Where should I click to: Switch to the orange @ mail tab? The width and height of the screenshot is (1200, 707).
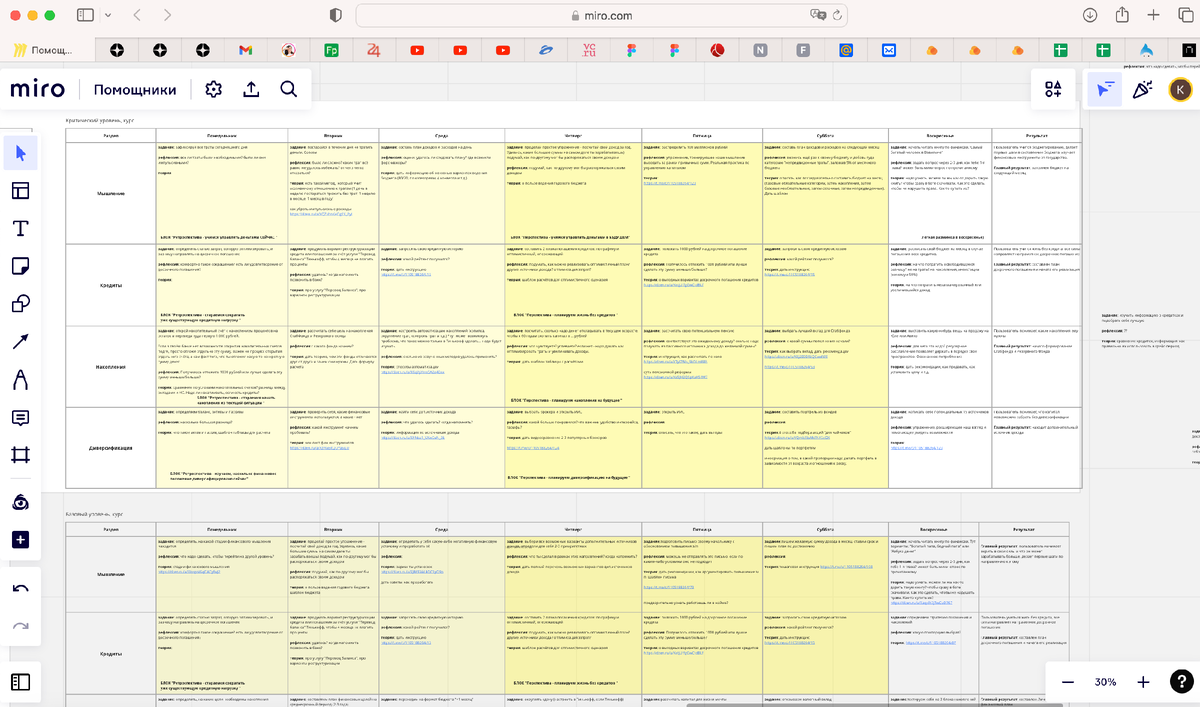tap(846, 50)
